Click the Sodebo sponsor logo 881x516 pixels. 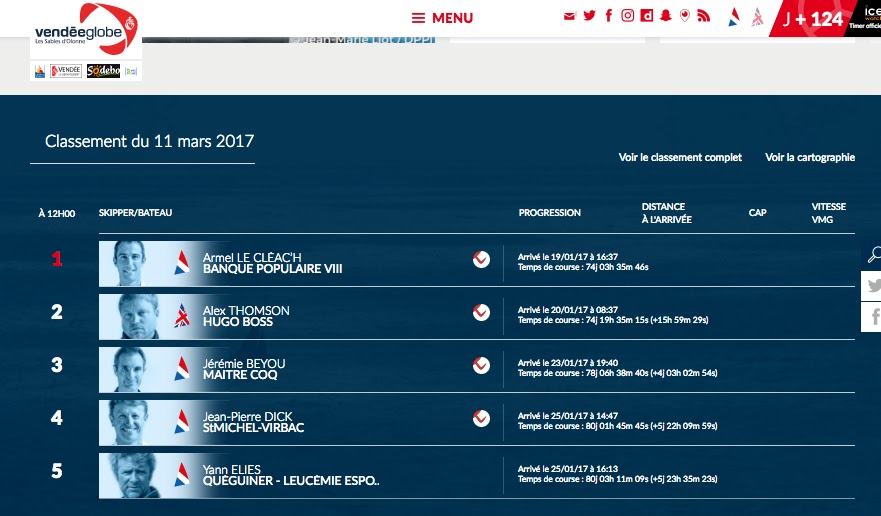[103, 71]
